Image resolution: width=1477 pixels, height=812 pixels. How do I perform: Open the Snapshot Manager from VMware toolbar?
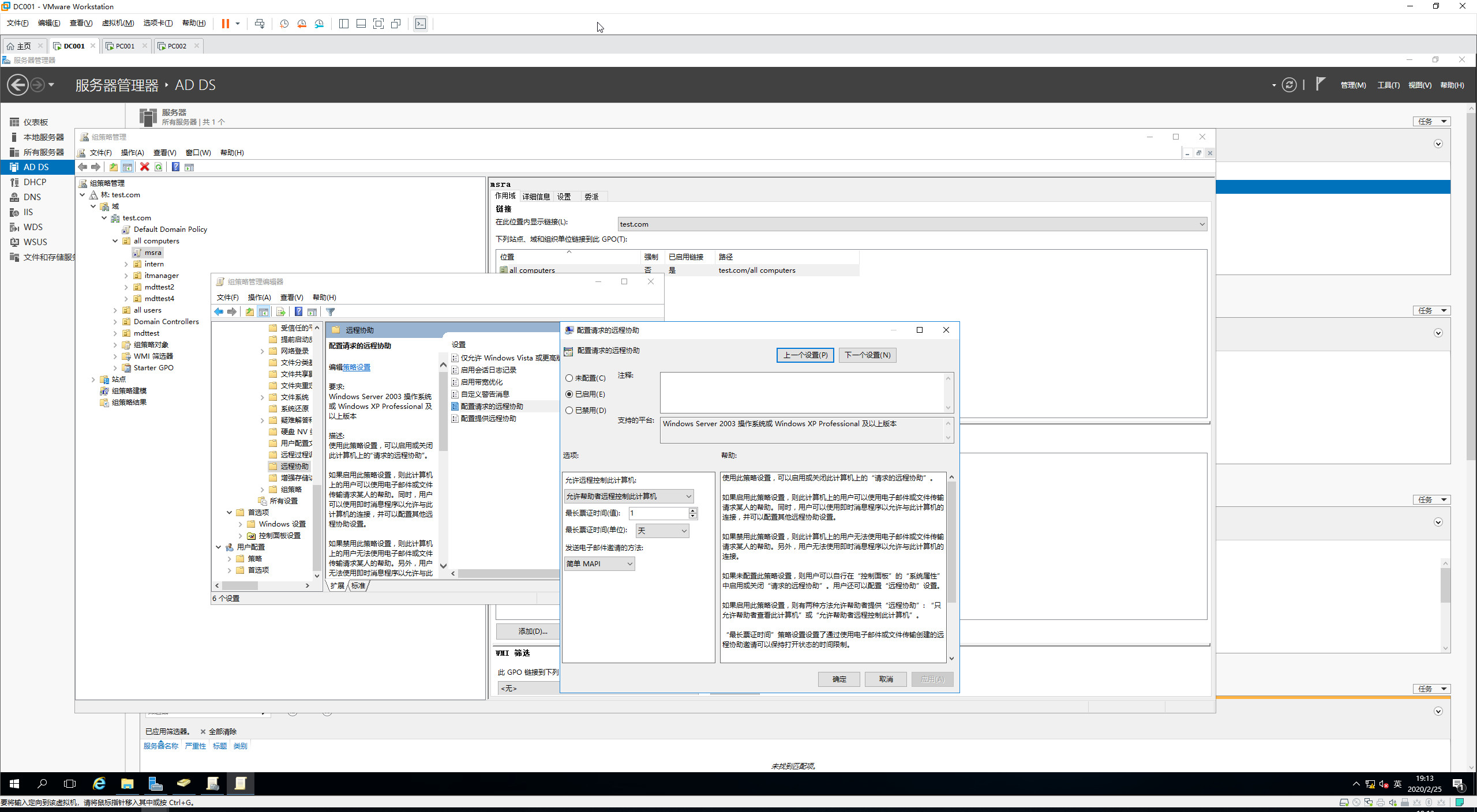[320, 24]
